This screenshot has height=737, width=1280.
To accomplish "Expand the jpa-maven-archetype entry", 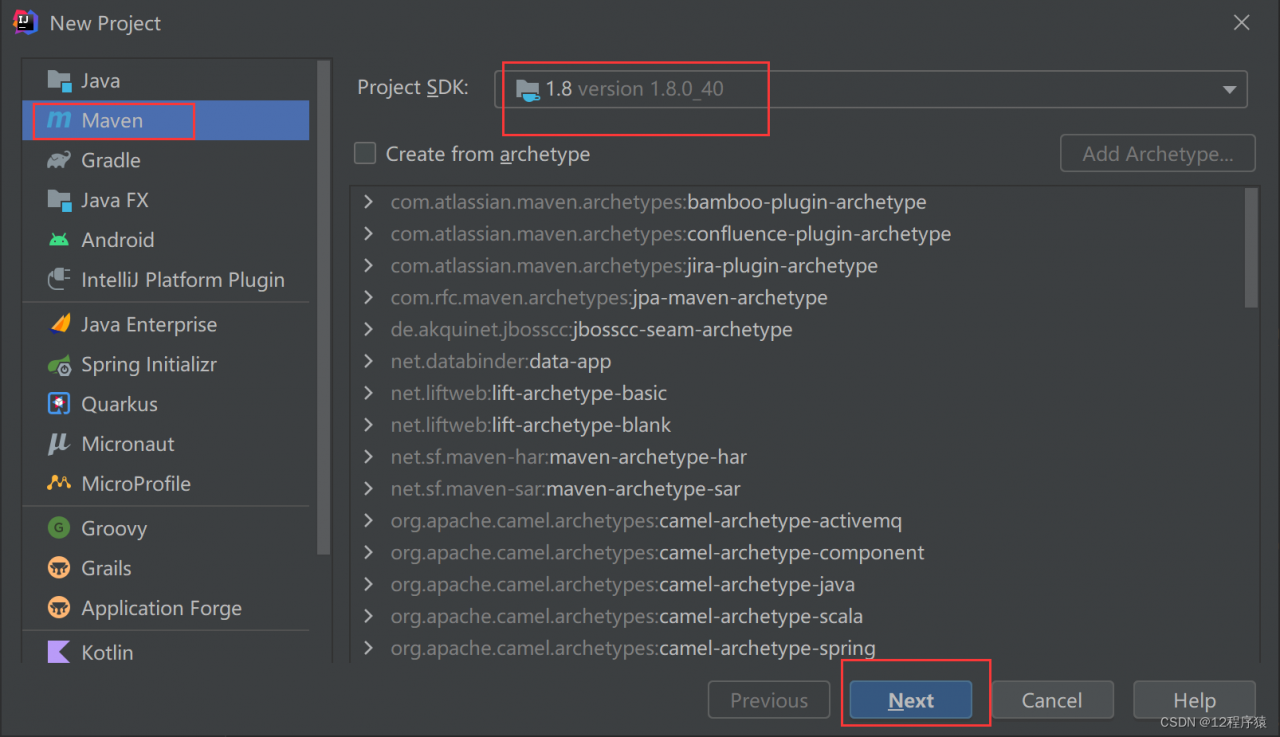I will pyautogui.click(x=369, y=298).
